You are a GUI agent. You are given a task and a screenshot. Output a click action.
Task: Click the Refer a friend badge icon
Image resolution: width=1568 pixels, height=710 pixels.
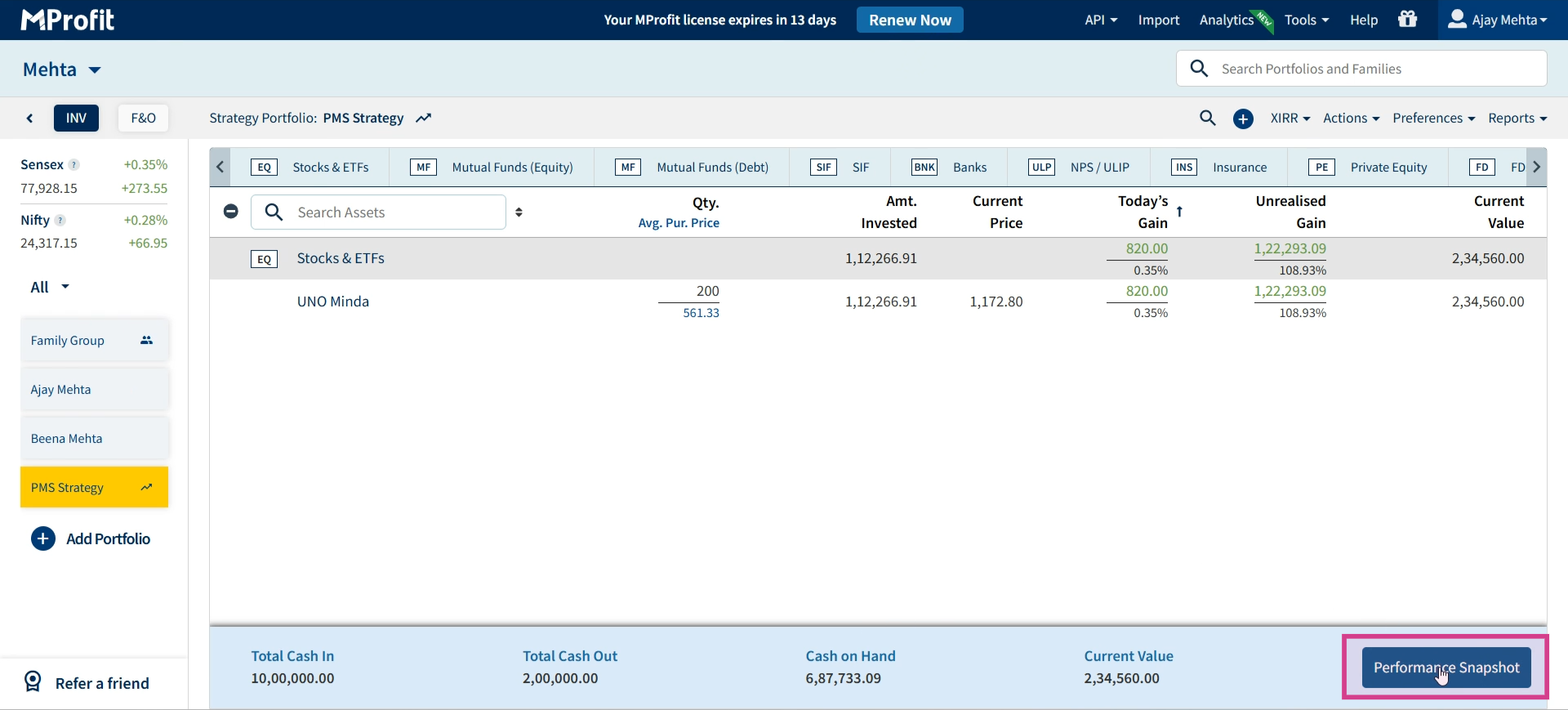coord(33,681)
